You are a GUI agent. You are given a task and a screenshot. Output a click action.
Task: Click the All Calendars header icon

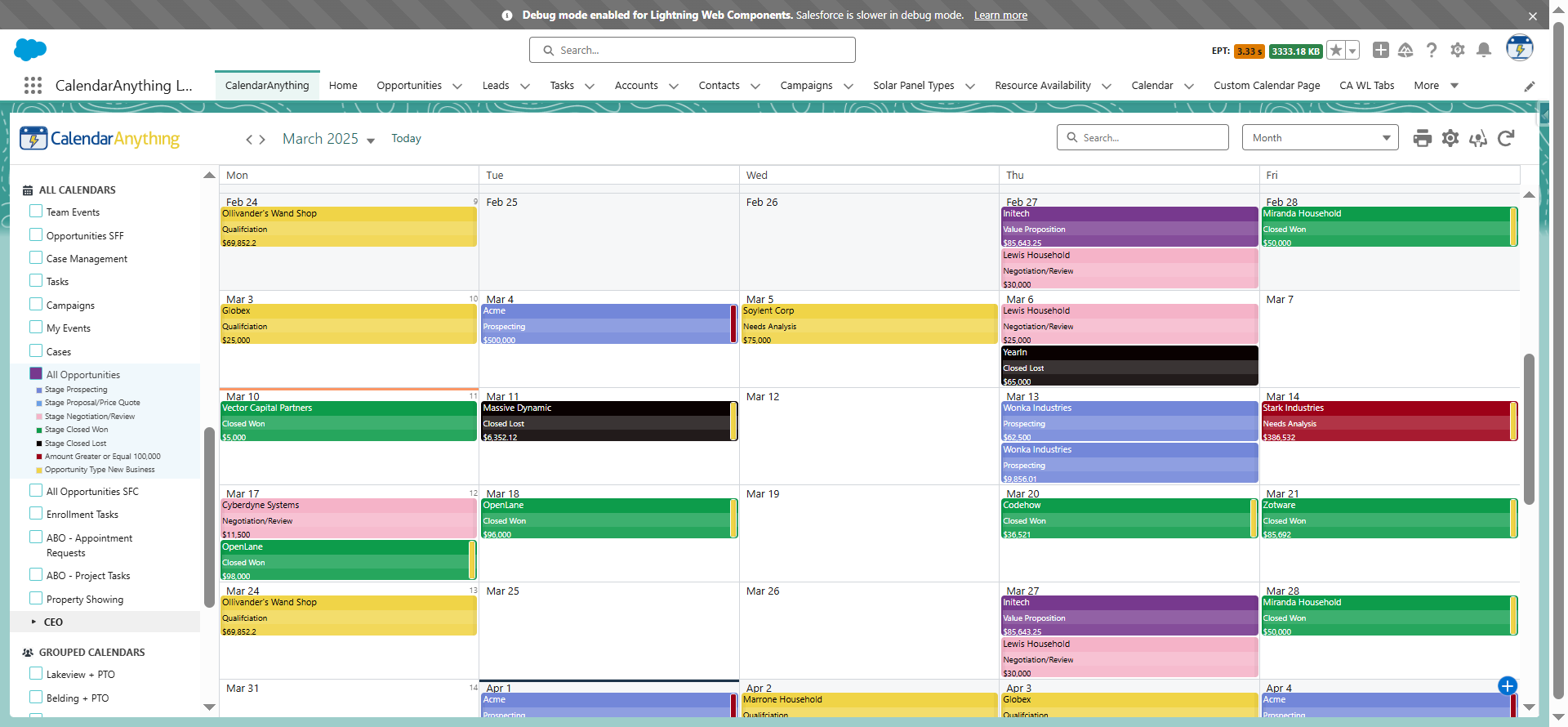[x=28, y=190]
